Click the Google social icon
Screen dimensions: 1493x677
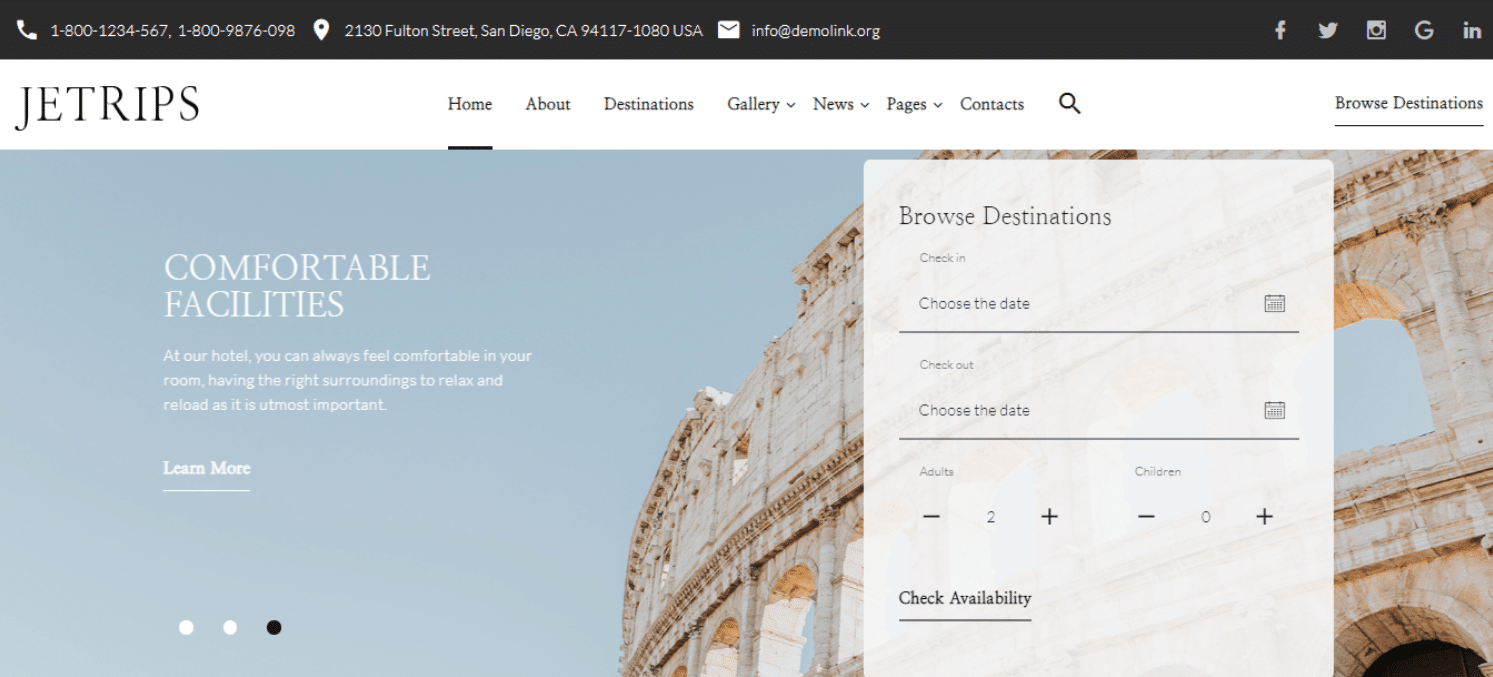1423,30
